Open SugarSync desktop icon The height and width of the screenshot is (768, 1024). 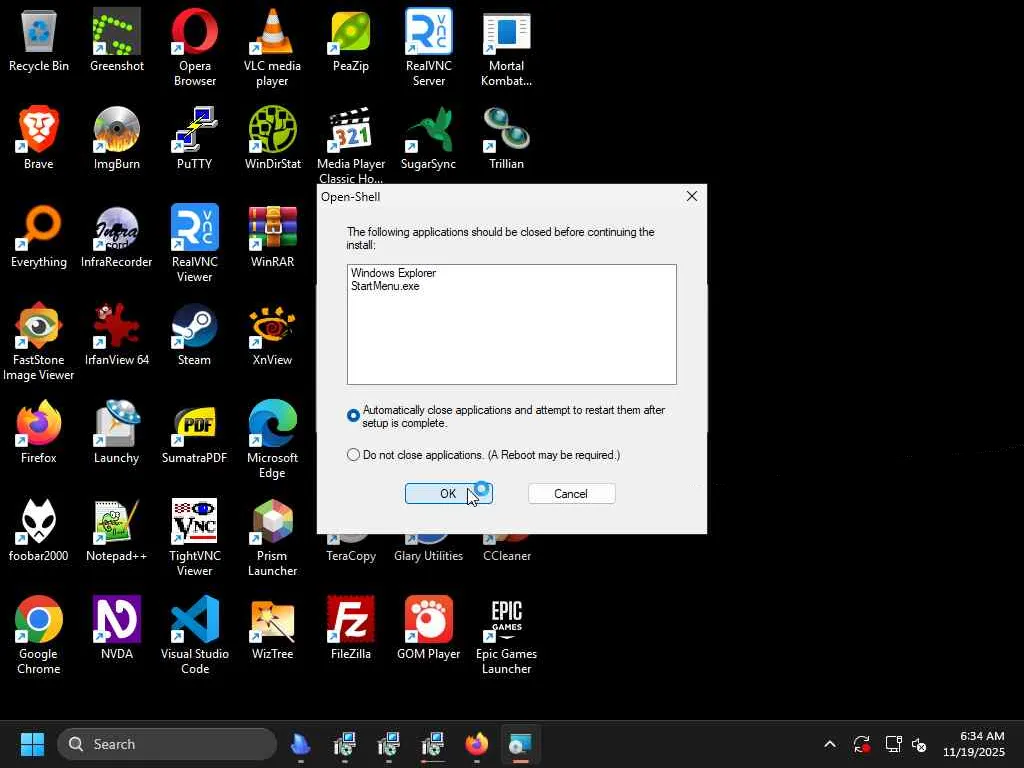pos(428,138)
